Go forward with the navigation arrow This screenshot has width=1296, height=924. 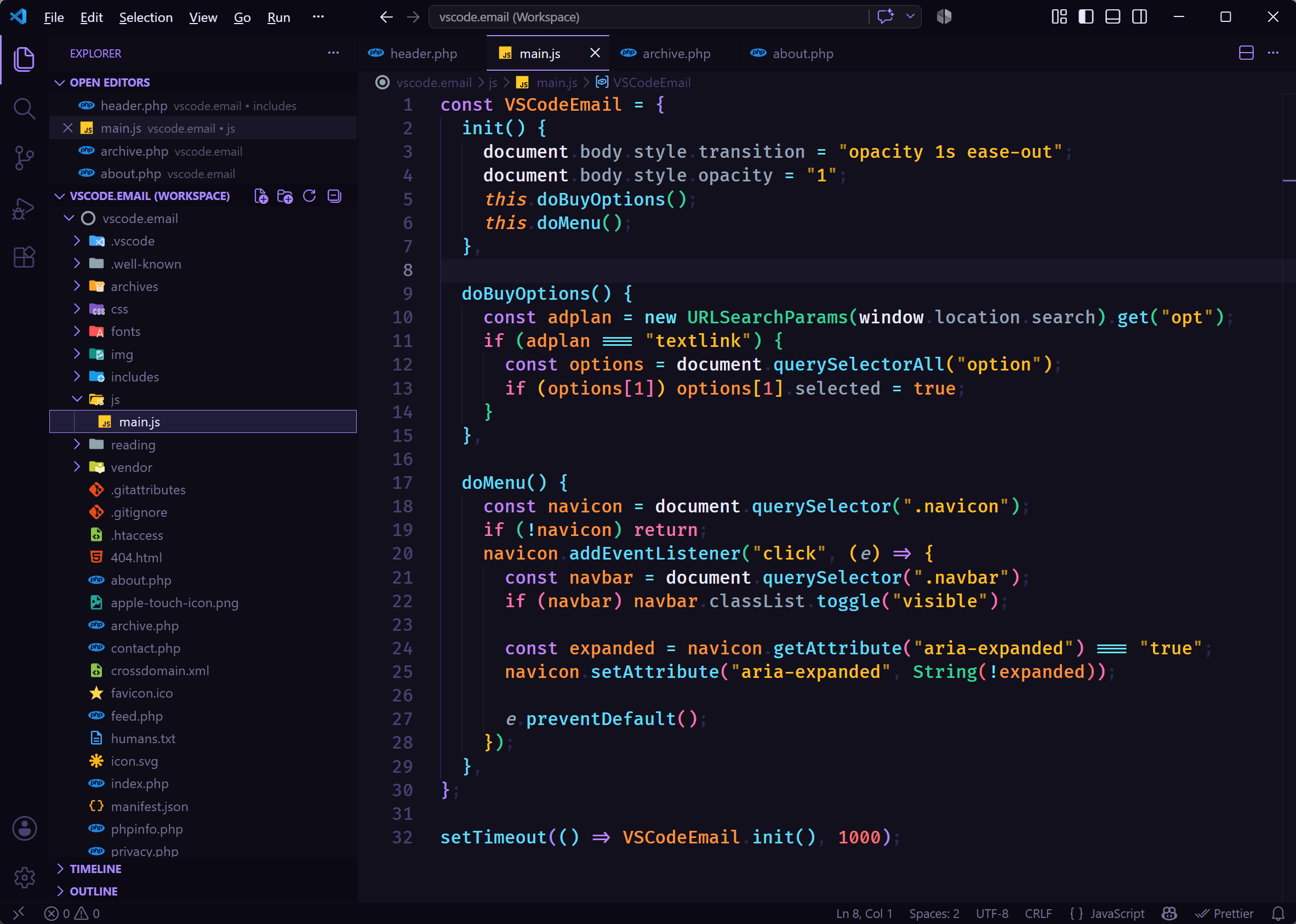(413, 17)
